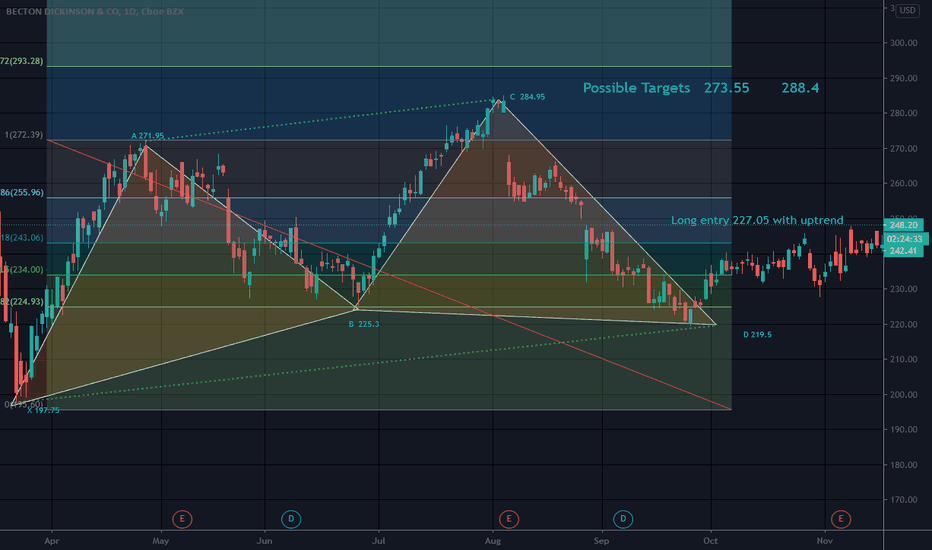
Task: Click the 170.00 price axis label
Action: 903,500
